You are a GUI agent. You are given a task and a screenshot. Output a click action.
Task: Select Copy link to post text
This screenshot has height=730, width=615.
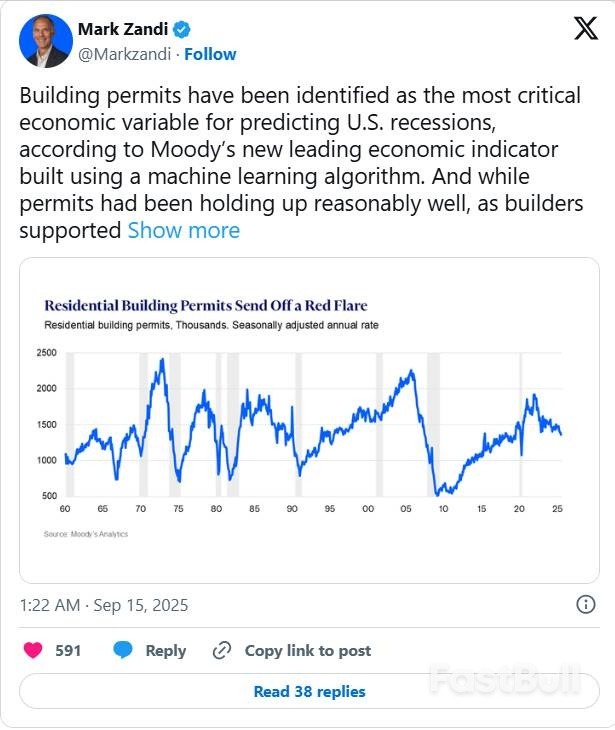click(308, 650)
